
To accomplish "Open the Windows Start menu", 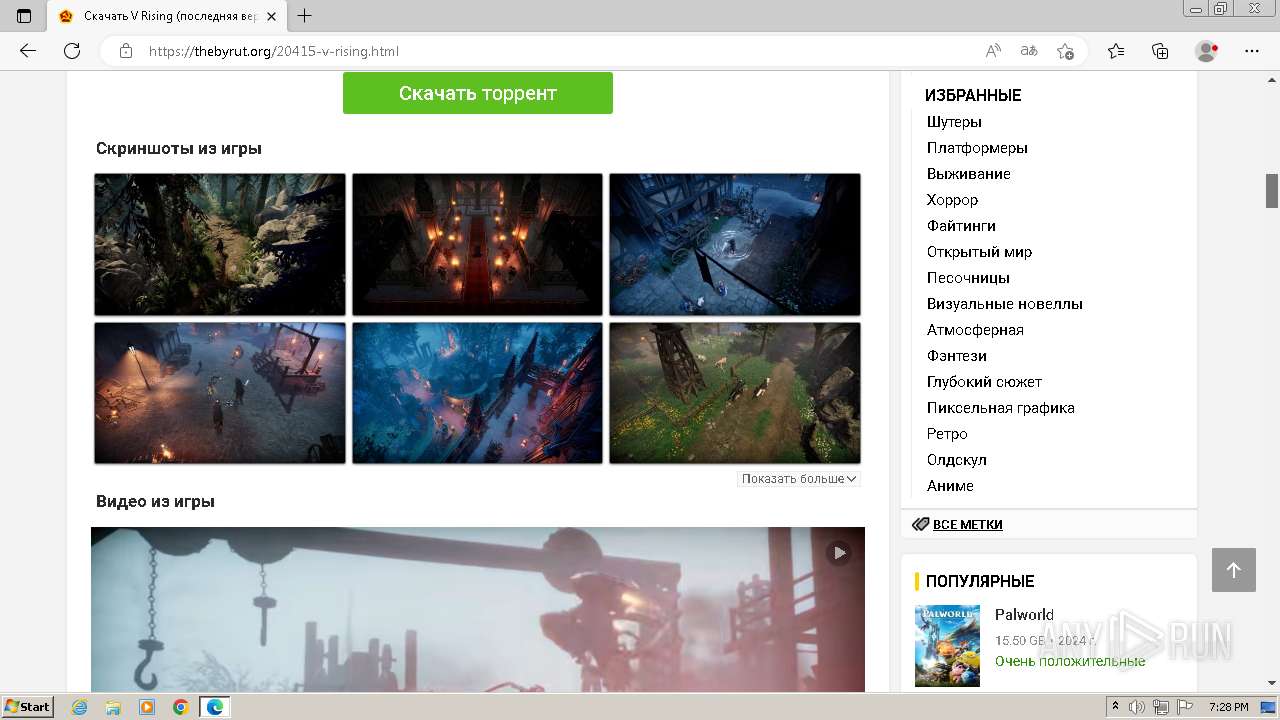I will [28, 707].
